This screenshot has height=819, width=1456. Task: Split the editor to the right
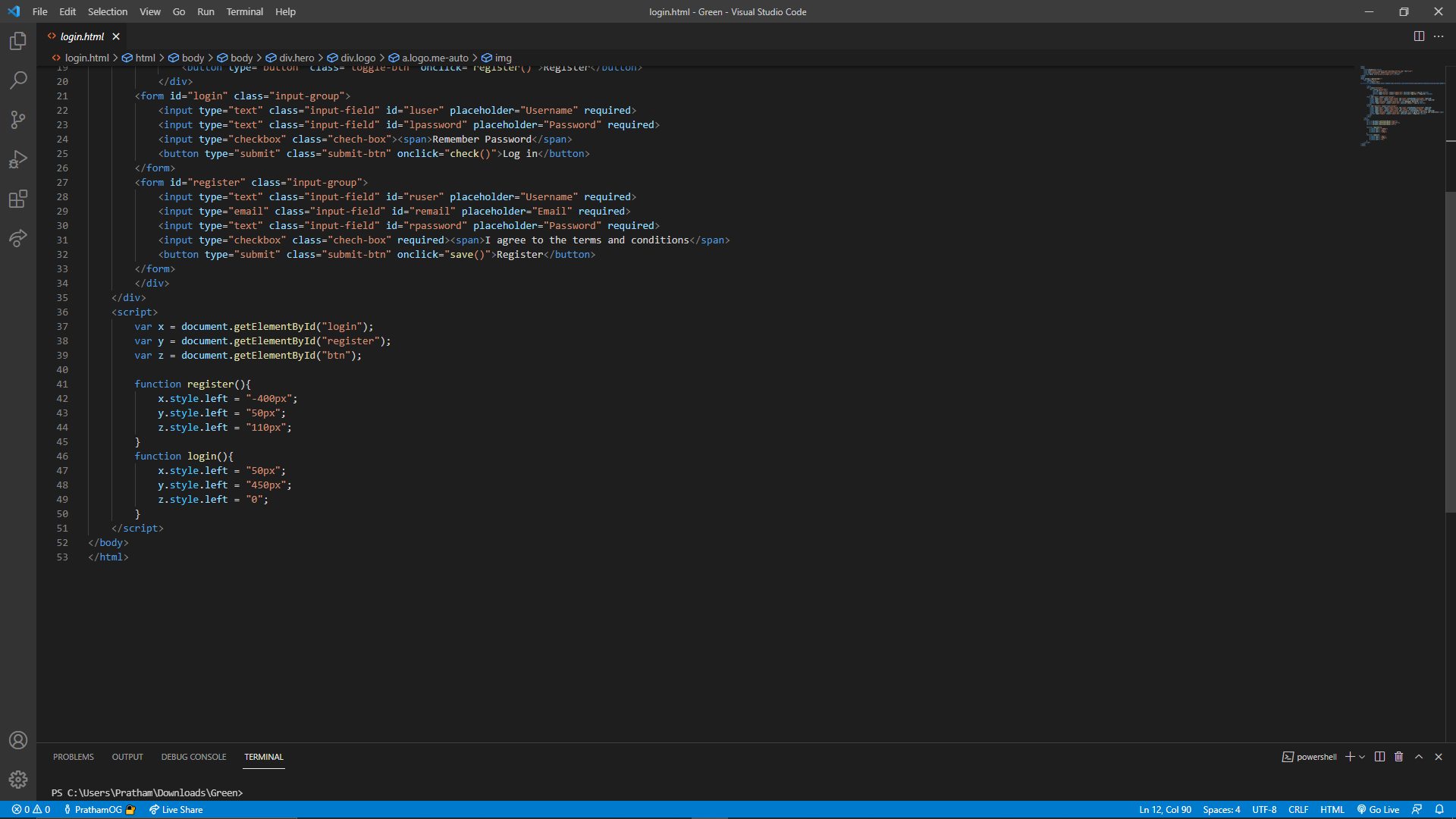[x=1419, y=36]
